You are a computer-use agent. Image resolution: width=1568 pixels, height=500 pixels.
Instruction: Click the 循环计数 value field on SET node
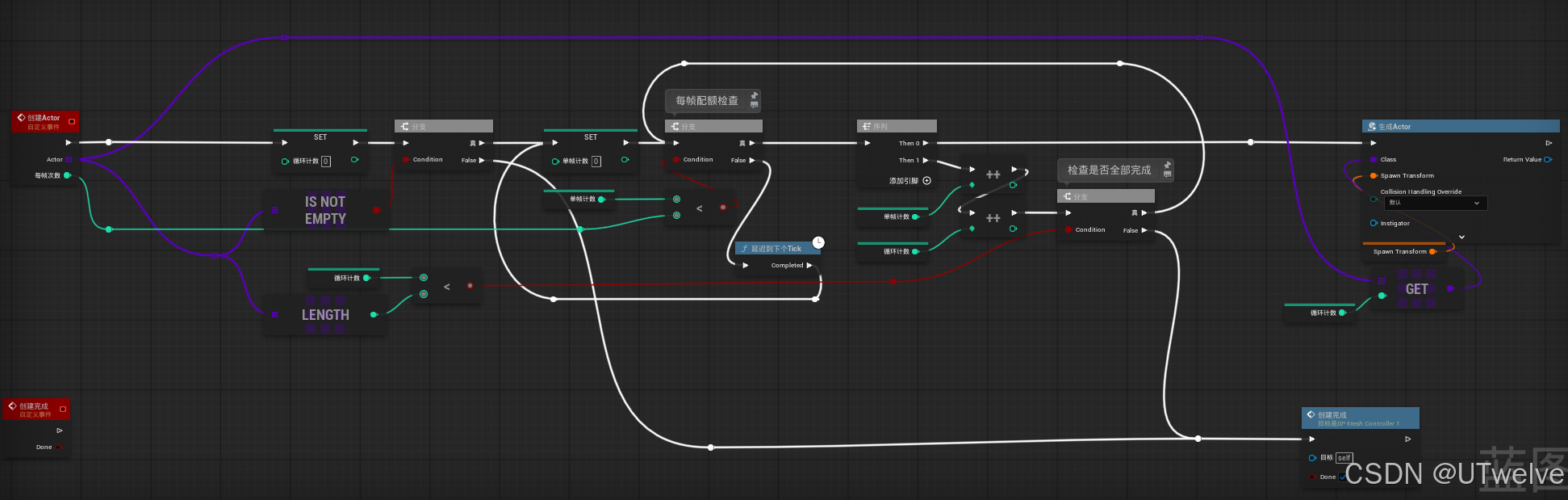click(326, 162)
